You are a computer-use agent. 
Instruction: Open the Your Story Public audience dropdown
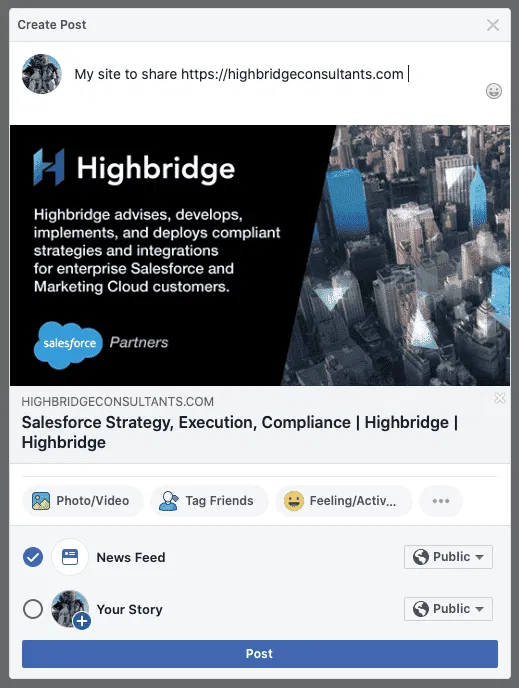point(448,609)
